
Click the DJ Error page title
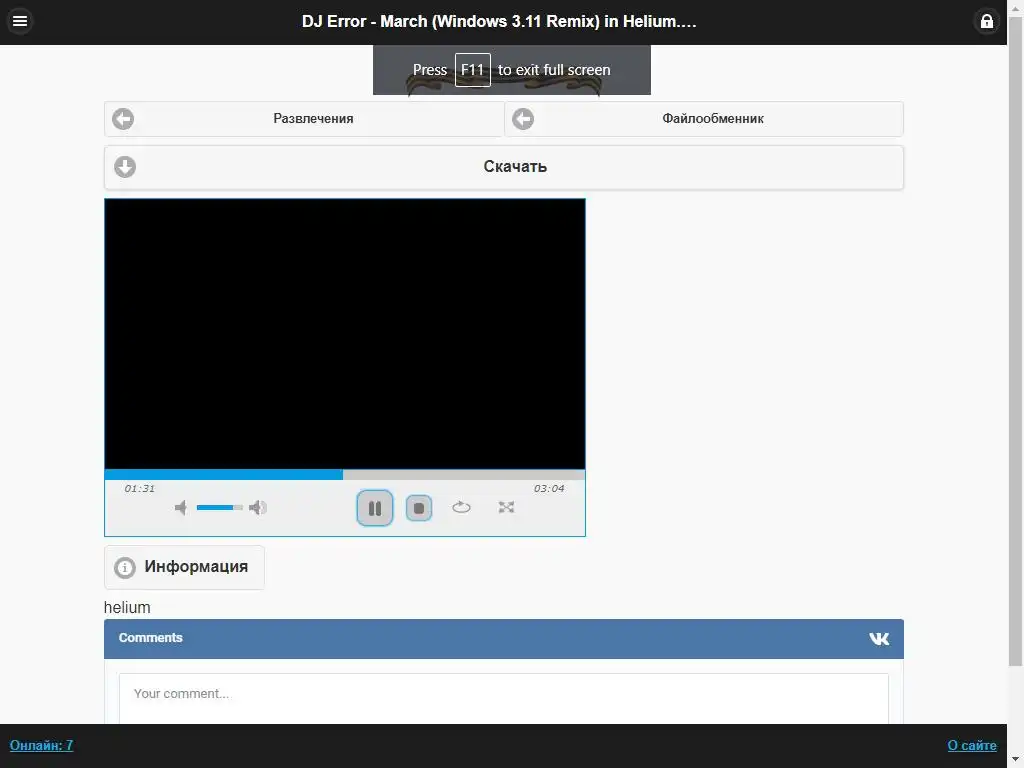click(x=499, y=22)
